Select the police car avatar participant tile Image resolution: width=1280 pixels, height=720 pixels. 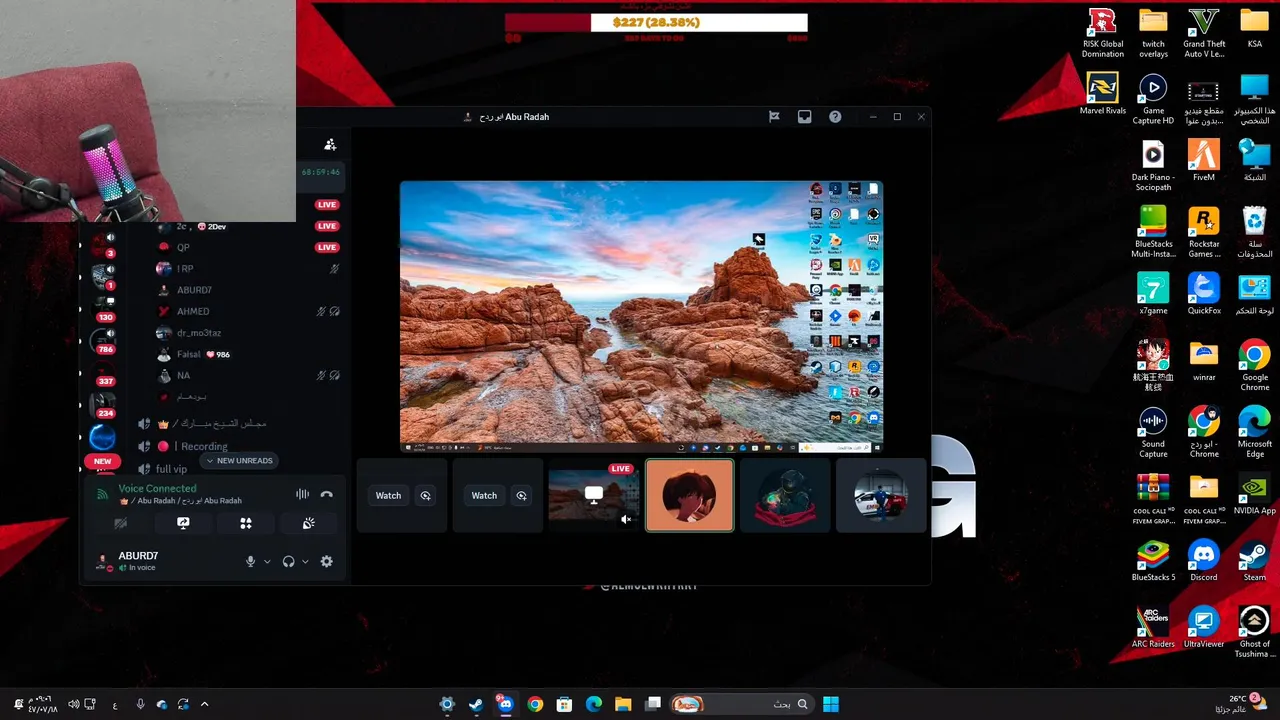[881, 495]
